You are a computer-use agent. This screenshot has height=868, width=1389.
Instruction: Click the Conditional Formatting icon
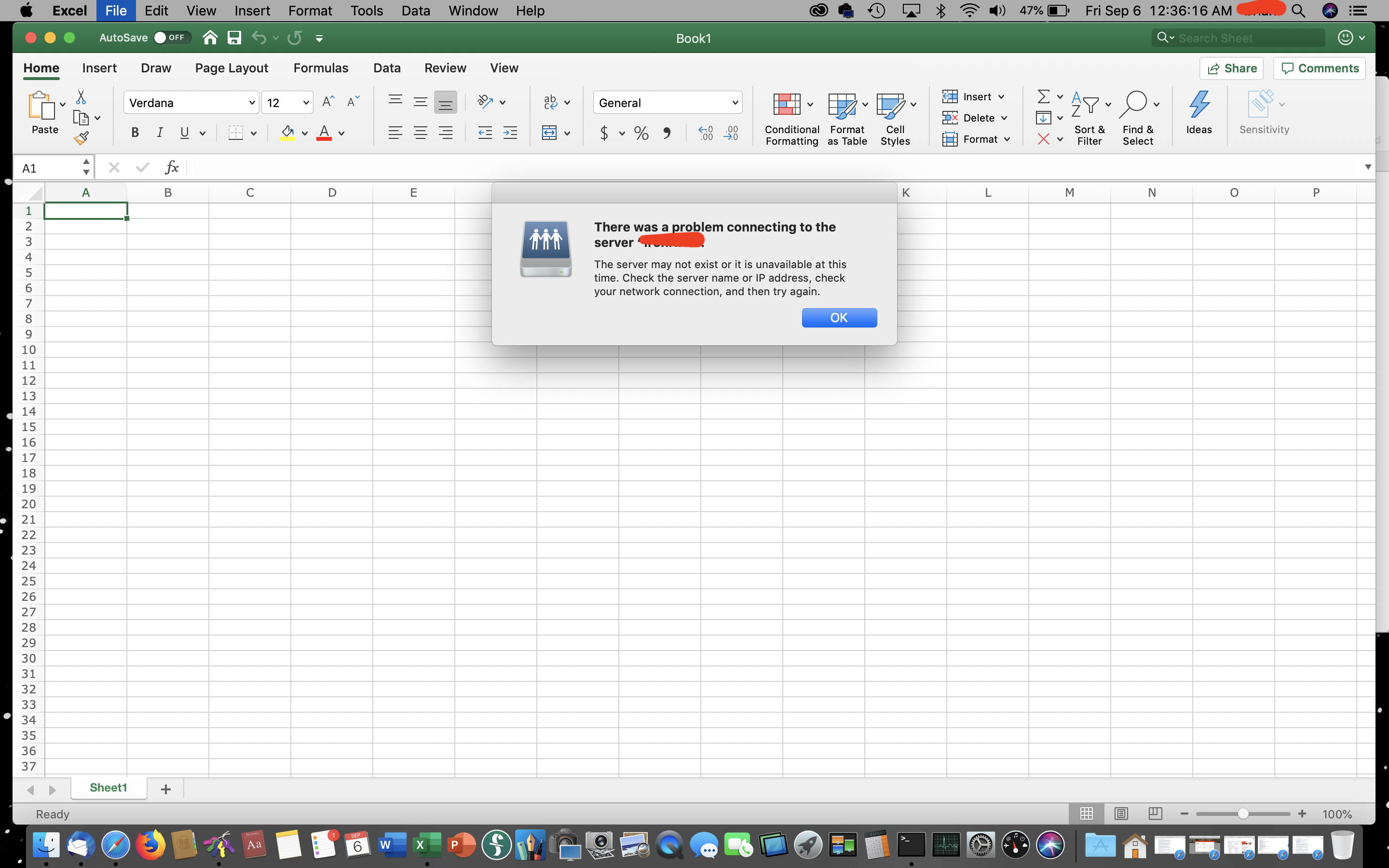[787, 105]
